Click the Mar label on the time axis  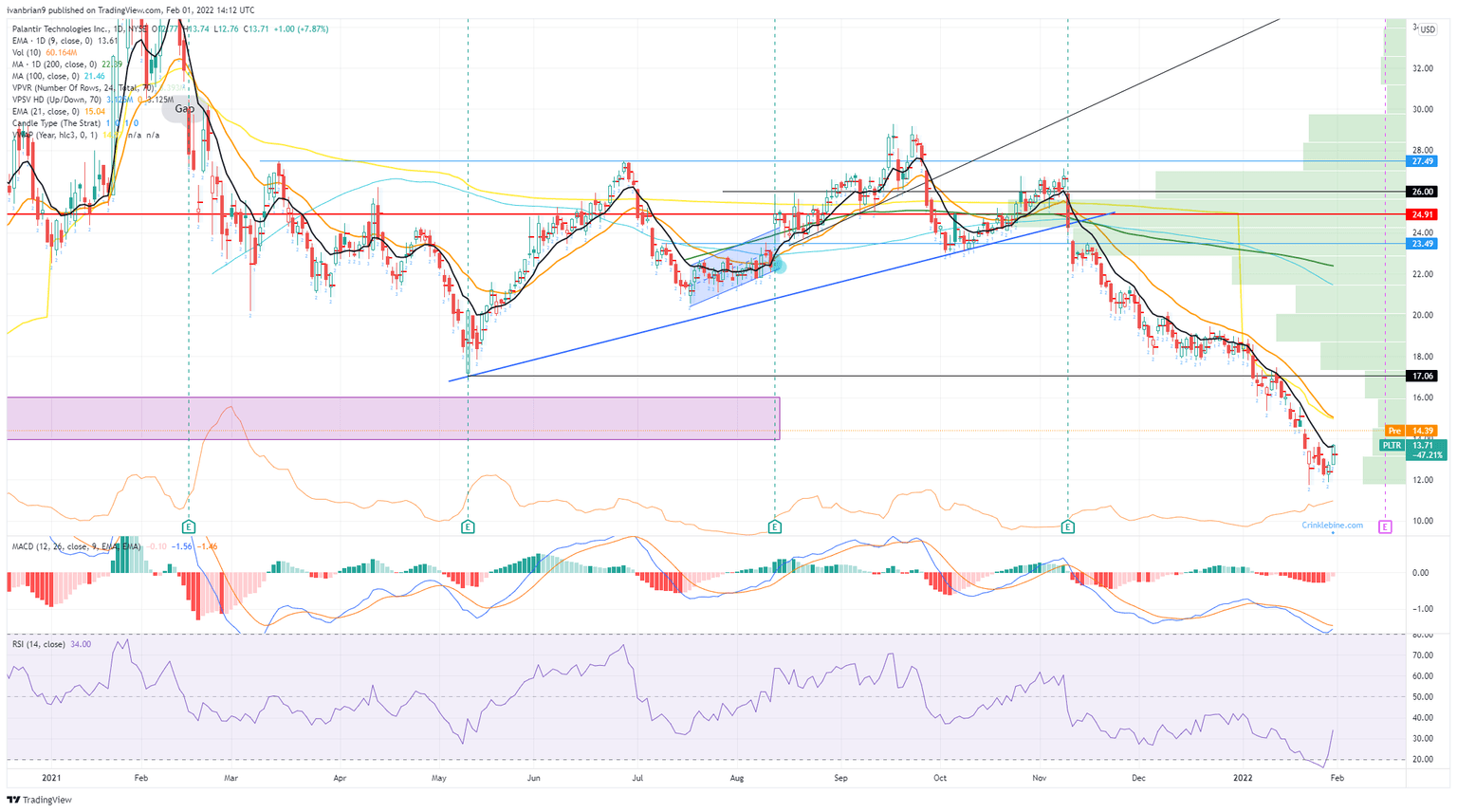coord(231,778)
